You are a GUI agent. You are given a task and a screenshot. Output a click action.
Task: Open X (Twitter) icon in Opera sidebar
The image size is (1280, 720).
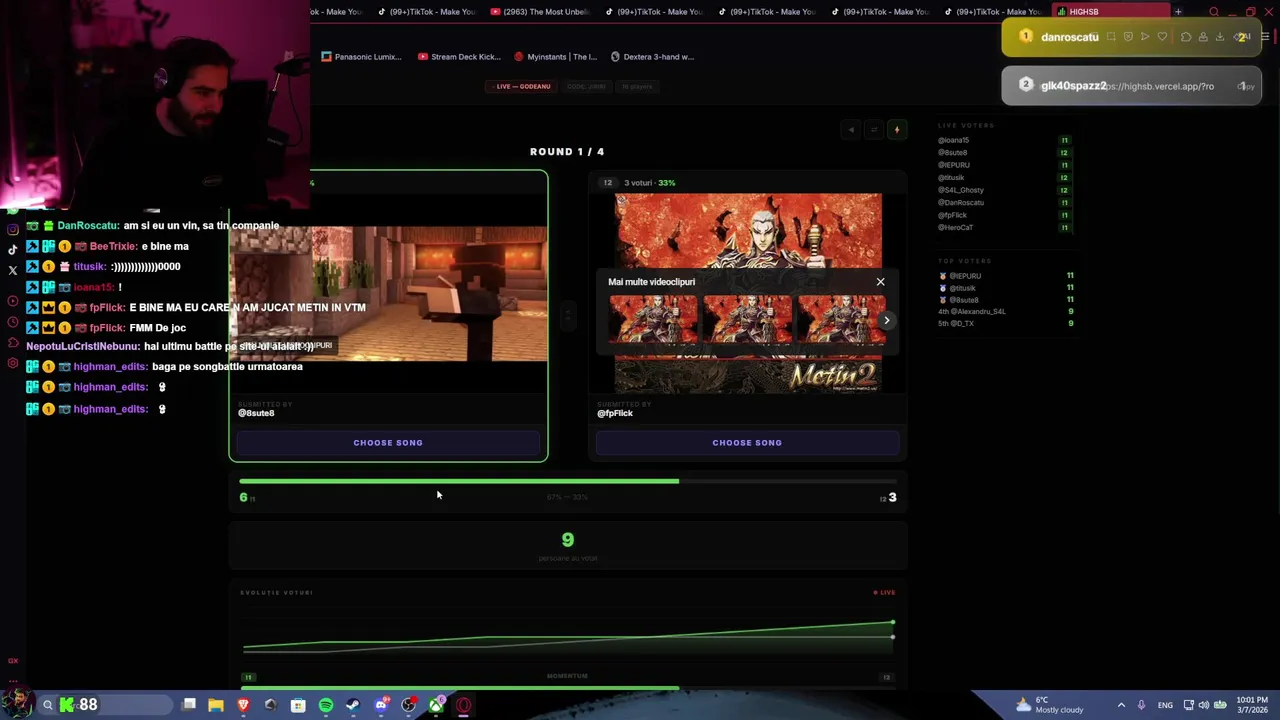pos(13,270)
